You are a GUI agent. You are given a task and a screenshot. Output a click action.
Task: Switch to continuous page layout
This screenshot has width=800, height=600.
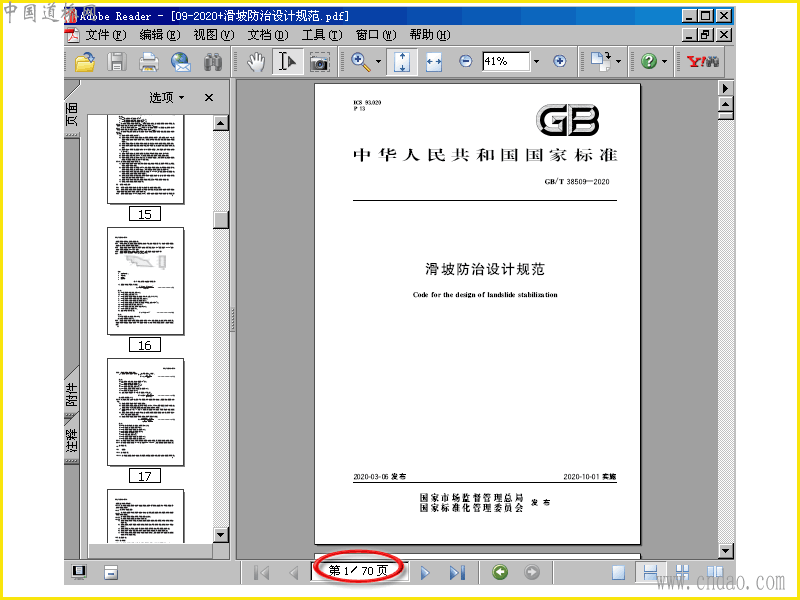pyautogui.click(x=651, y=572)
